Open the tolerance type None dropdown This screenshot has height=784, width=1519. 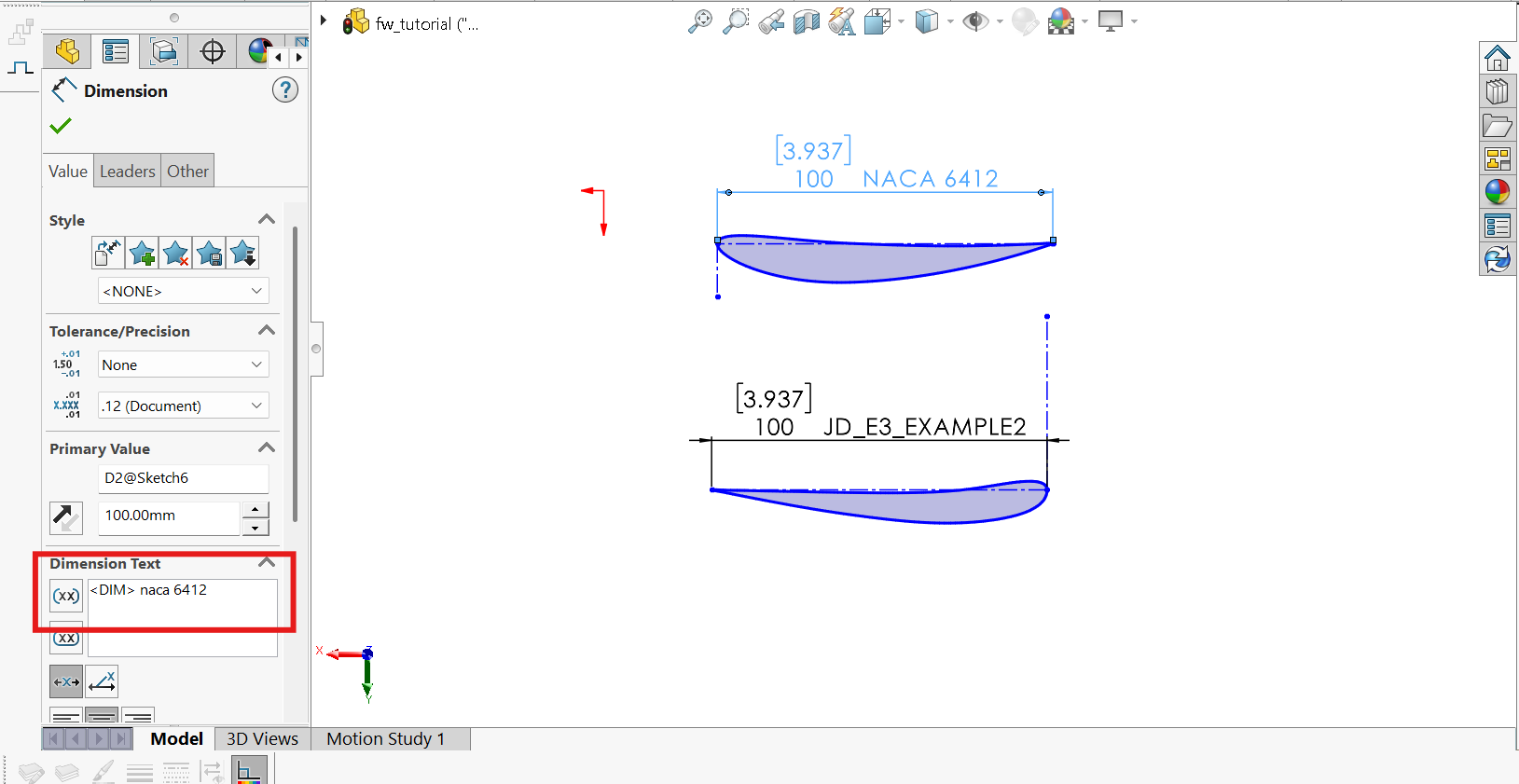[183, 364]
